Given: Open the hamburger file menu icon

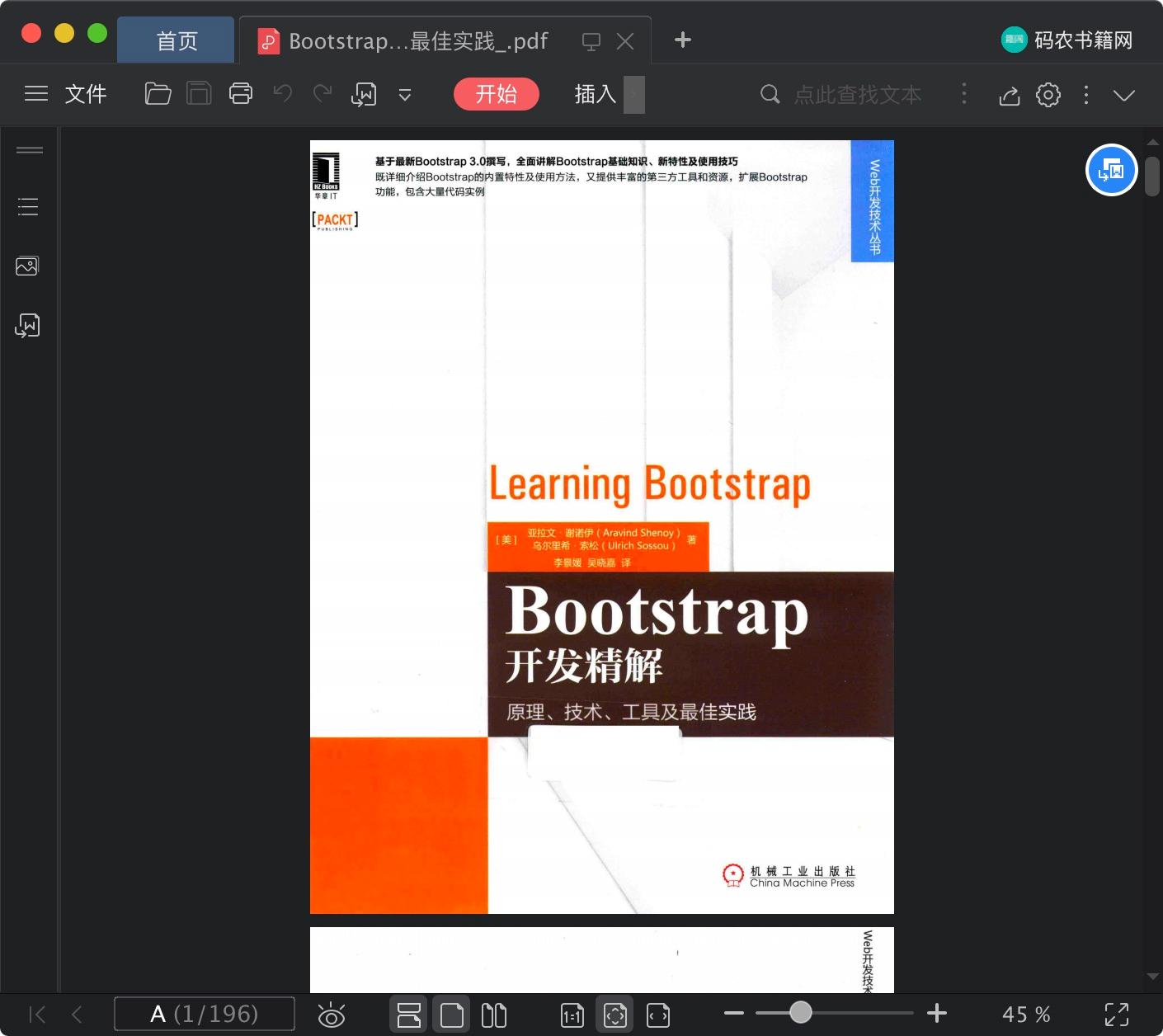Looking at the screenshot, I should 36,94.
